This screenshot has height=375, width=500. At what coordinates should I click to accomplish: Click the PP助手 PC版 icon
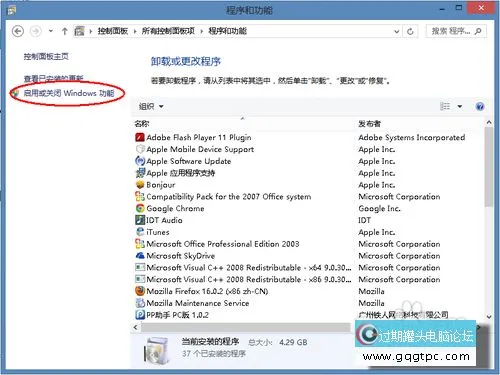[x=140, y=315]
